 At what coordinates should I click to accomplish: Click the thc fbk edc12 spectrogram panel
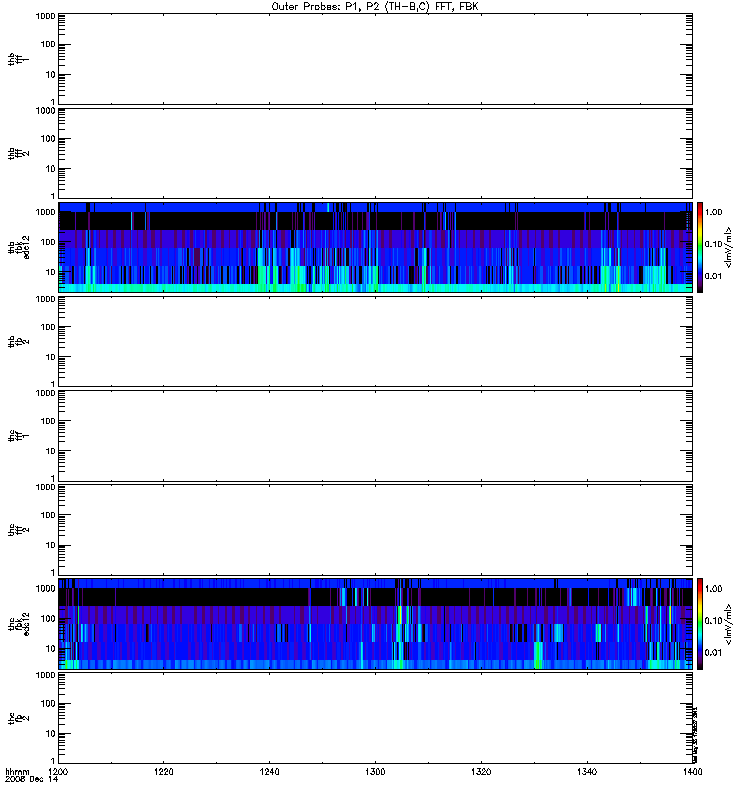click(x=376, y=623)
